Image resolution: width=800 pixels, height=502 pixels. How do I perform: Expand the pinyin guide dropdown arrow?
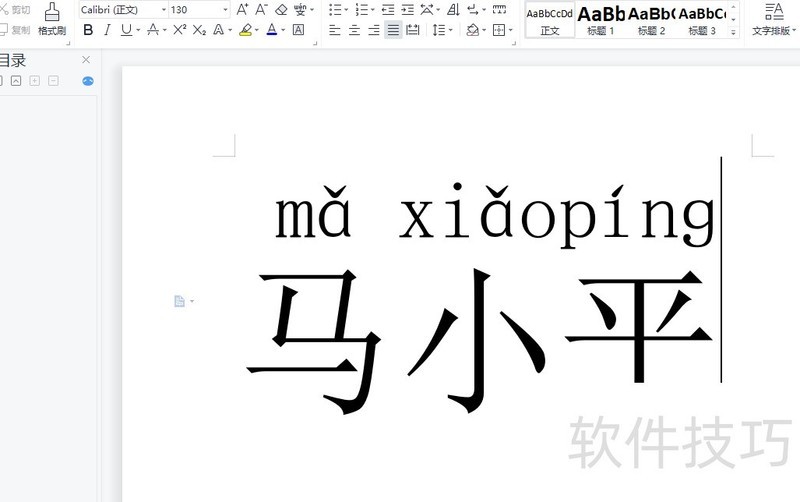pos(312,10)
